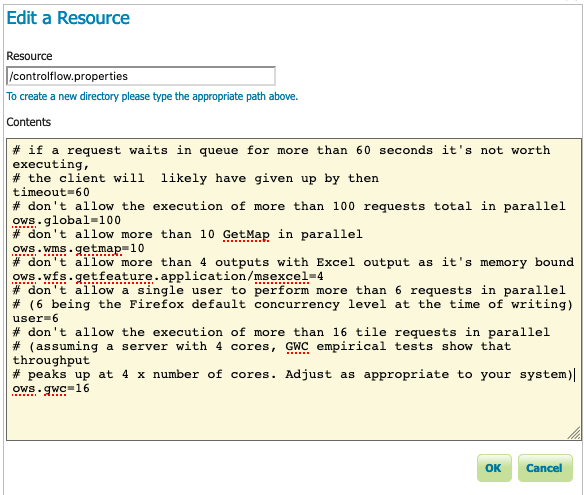This screenshot has width=584, height=495.
Task: Place cursor on user=6 line
Action: [35, 318]
